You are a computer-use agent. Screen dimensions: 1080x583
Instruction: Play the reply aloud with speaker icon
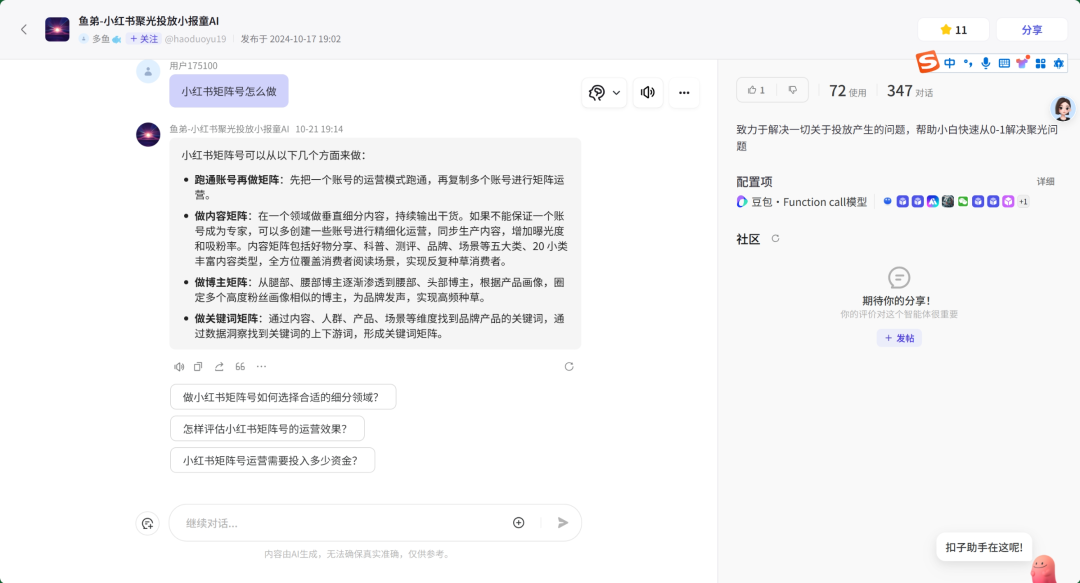179,367
